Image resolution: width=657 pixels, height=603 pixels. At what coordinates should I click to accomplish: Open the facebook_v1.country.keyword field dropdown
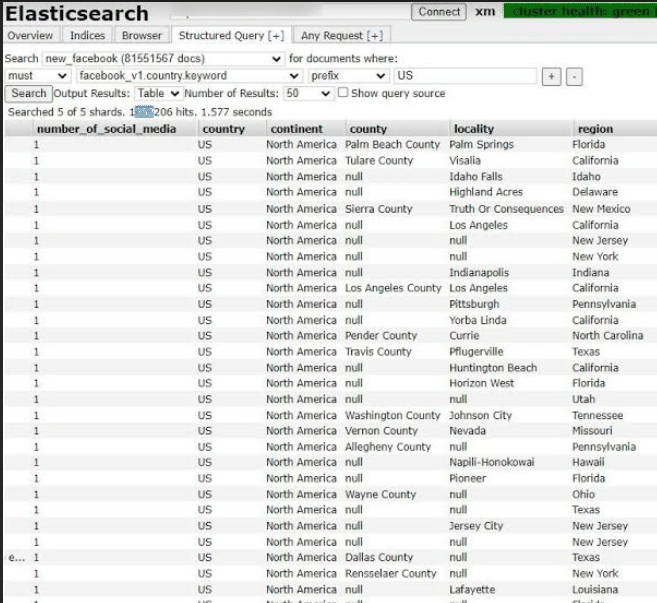point(189,76)
